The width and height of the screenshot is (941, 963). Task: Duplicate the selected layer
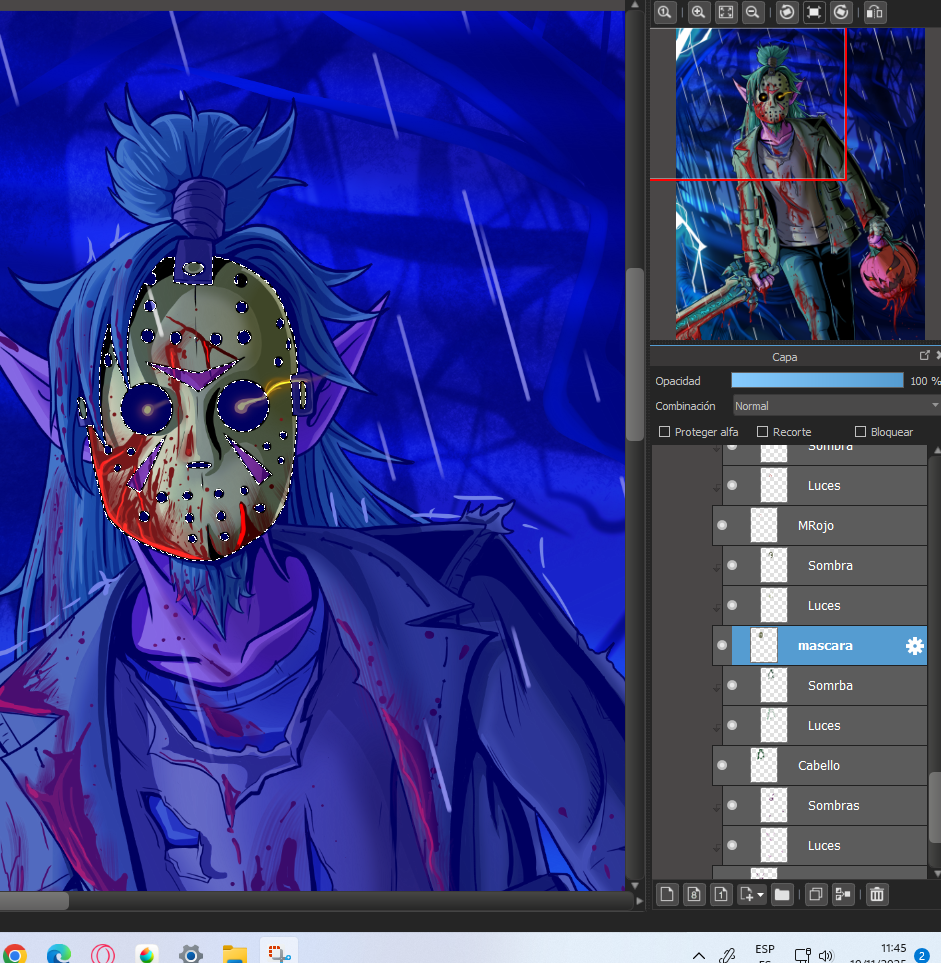816,894
